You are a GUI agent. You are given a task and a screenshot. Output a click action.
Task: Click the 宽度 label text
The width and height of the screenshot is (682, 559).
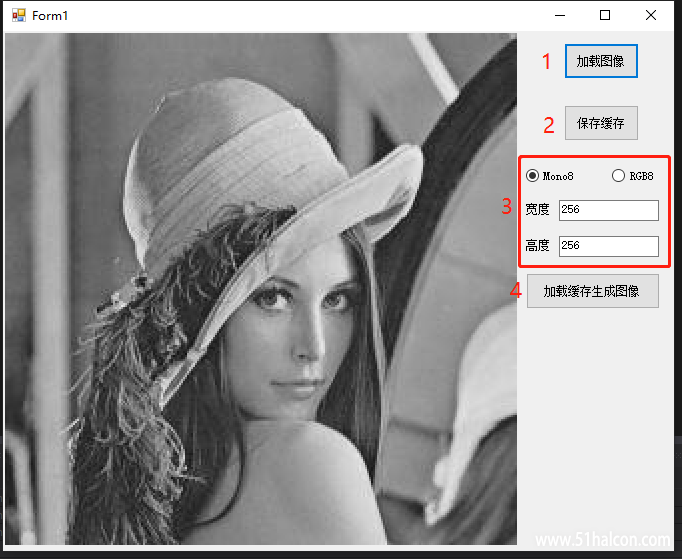[537, 209]
